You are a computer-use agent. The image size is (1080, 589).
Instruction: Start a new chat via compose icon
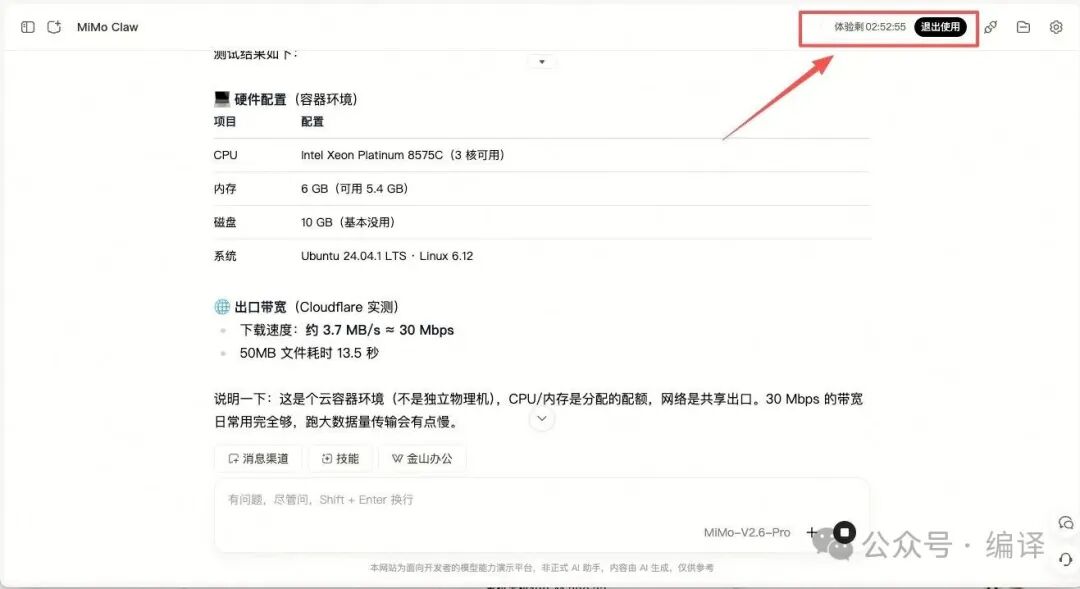tap(54, 27)
